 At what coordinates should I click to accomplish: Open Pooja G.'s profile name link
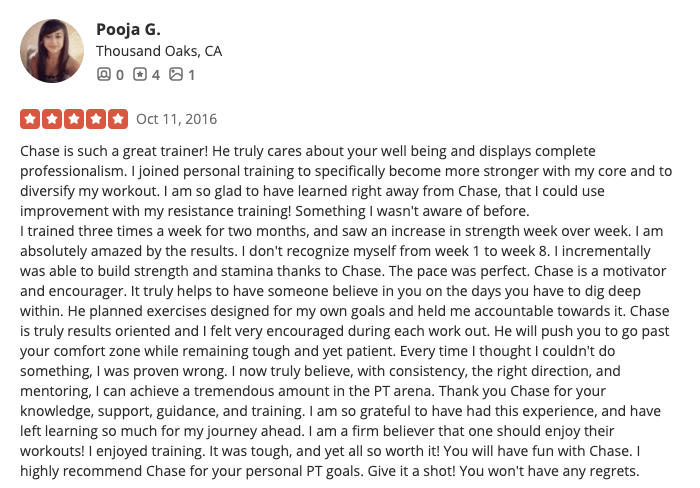click(x=128, y=29)
